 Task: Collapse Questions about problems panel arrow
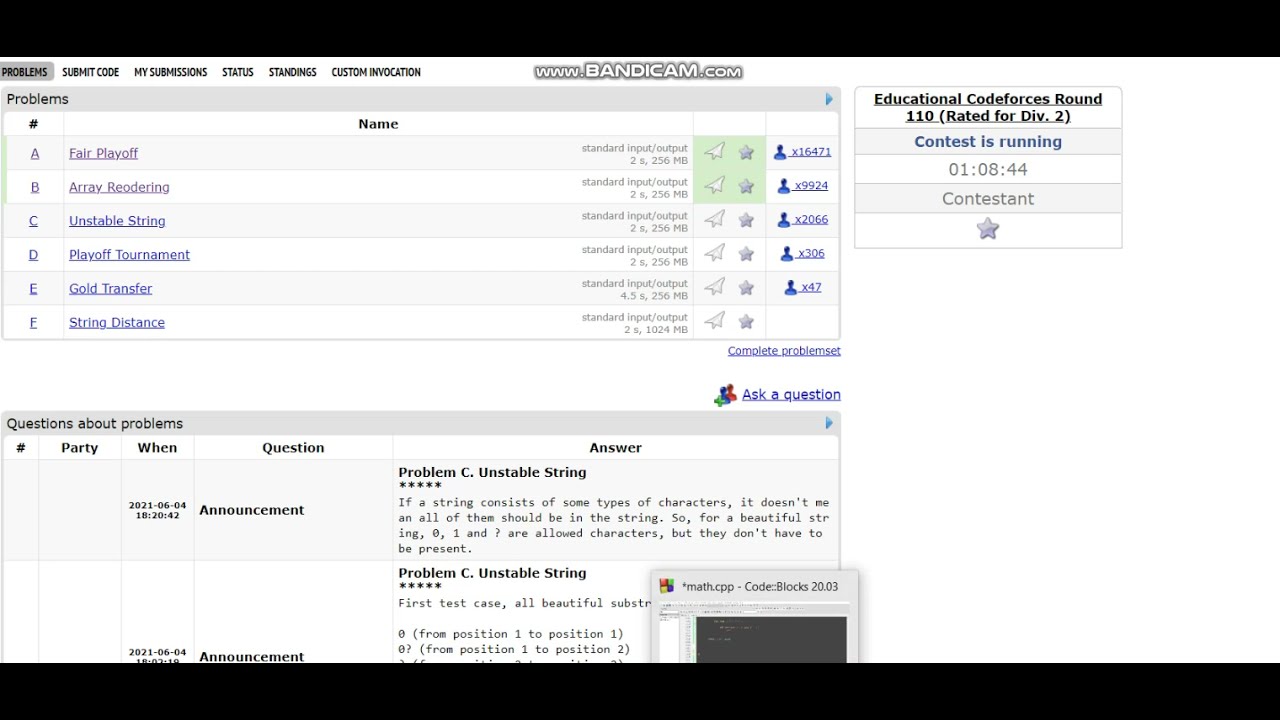829,423
